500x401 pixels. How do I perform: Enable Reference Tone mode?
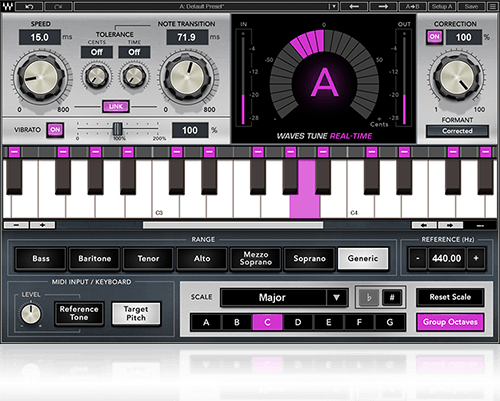coord(79,313)
